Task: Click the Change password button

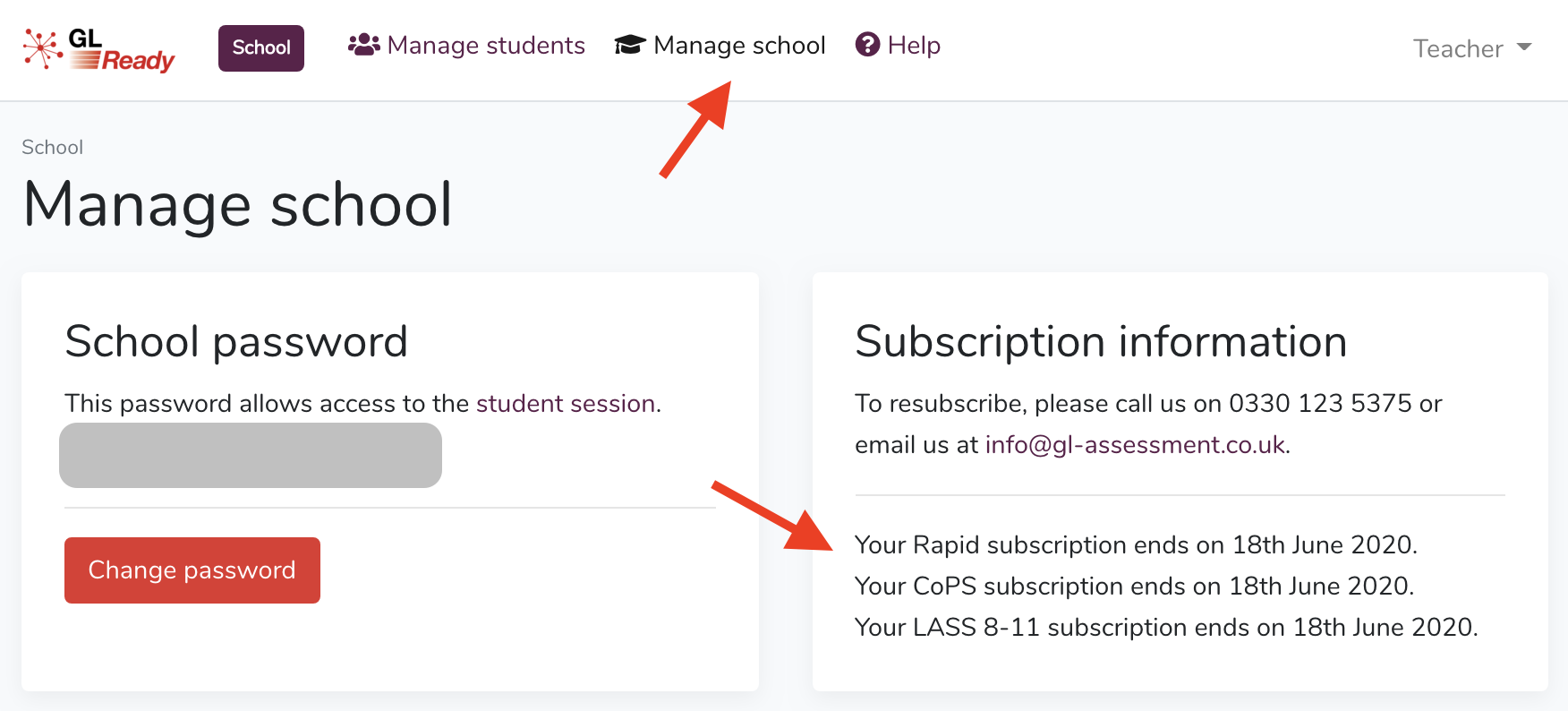Action: pyautogui.click(x=192, y=570)
